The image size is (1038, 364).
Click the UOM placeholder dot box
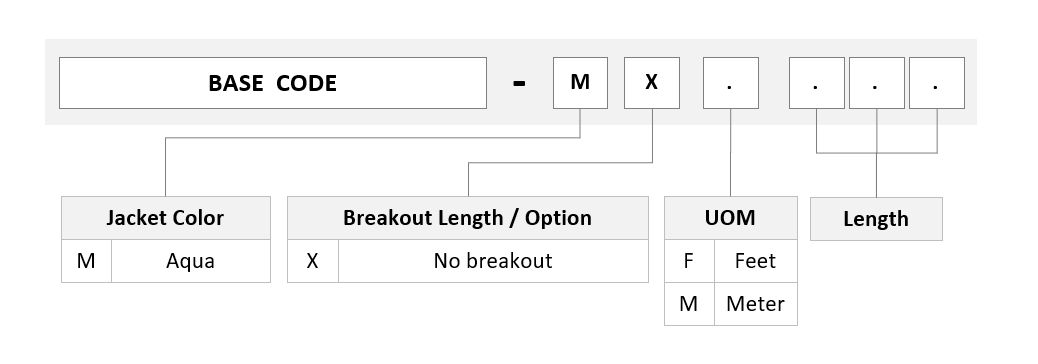731,83
